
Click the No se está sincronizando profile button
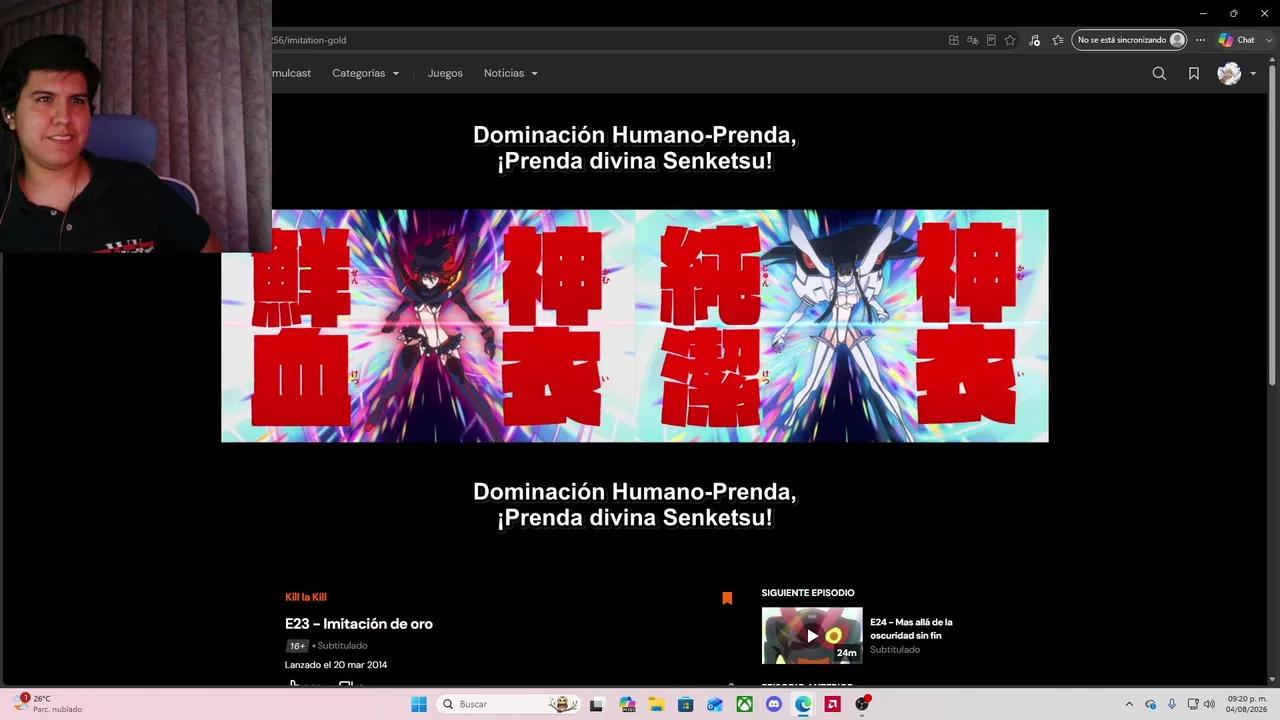(x=1129, y=40)
